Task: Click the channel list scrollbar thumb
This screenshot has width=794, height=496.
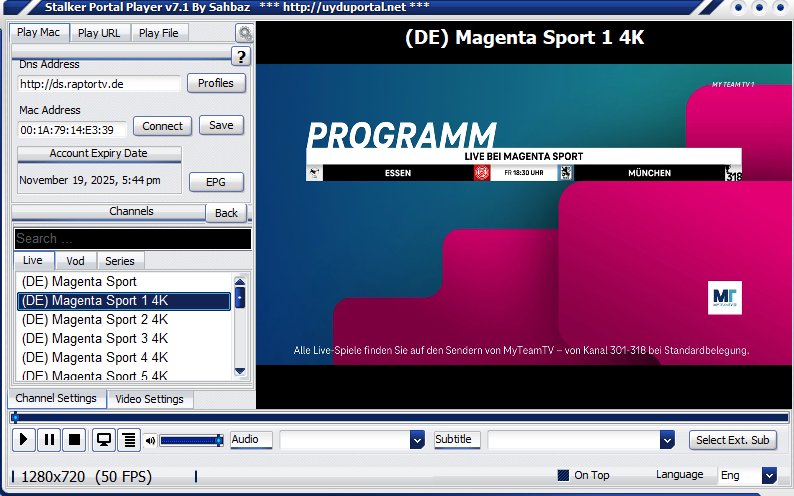Action: click(240, 298)
